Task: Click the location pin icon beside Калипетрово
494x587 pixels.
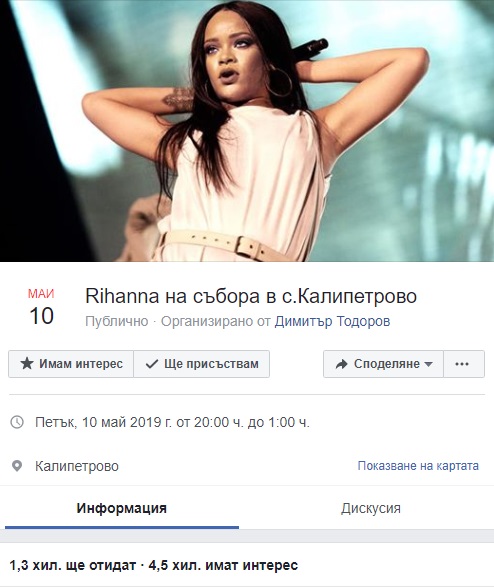Action: coord(17,466)
